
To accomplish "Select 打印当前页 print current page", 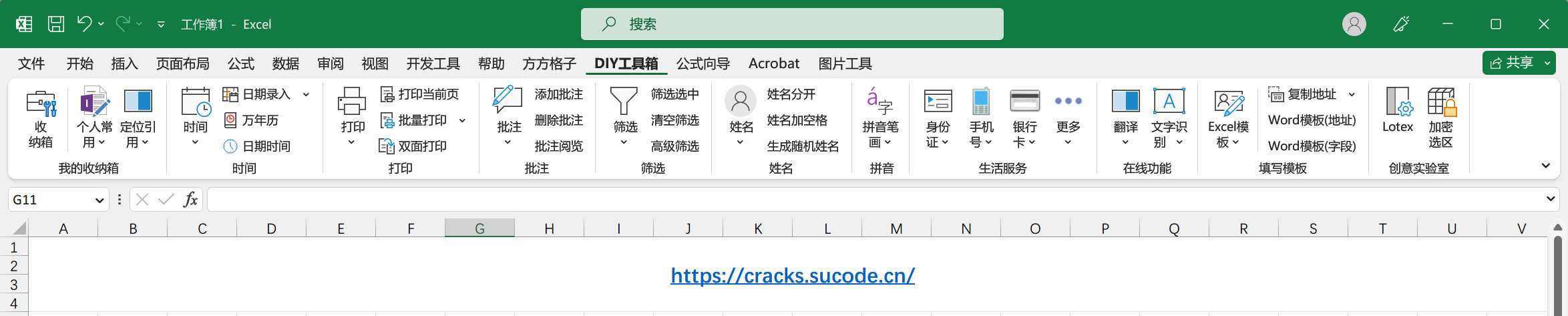I will 419,94.
